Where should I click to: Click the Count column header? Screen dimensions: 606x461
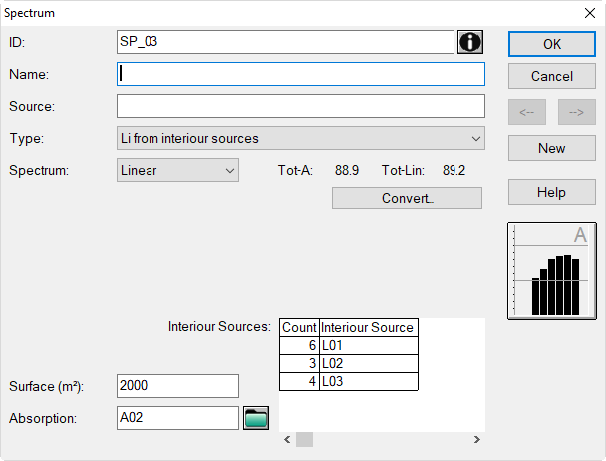(299, 328)
